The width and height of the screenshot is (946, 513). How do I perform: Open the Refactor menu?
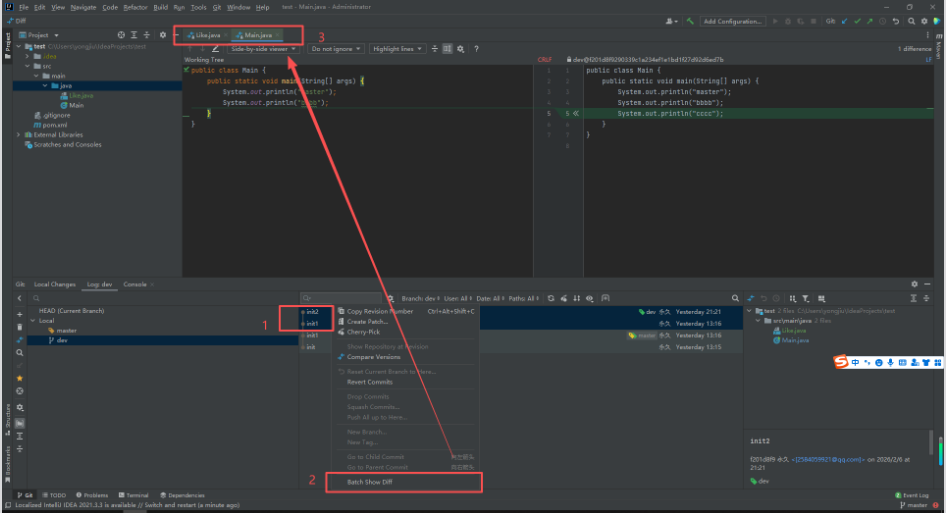tap(135, 7)
